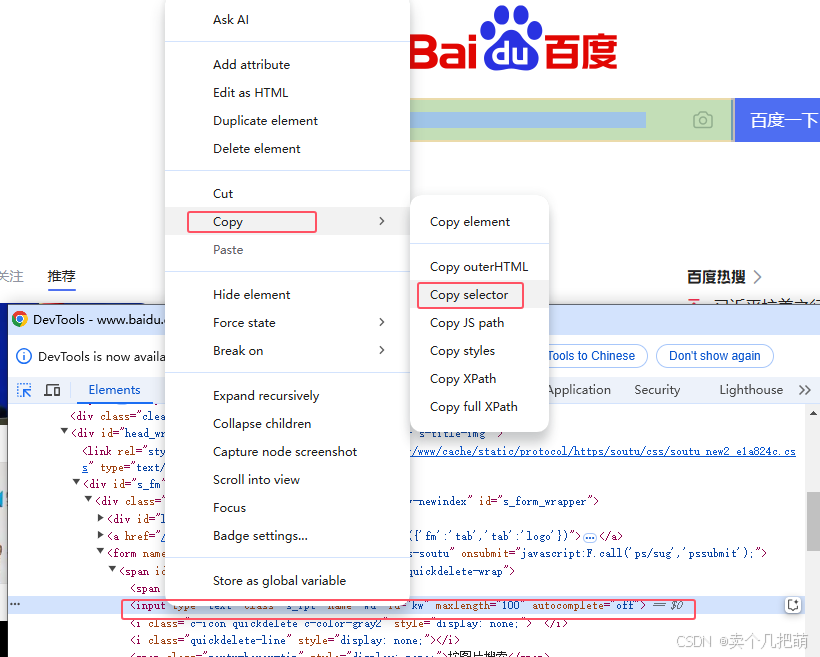Collapse the span quickdelete-wrap node triangle
The width and height of the screenshot is (820, 657).
coord(112,569)
